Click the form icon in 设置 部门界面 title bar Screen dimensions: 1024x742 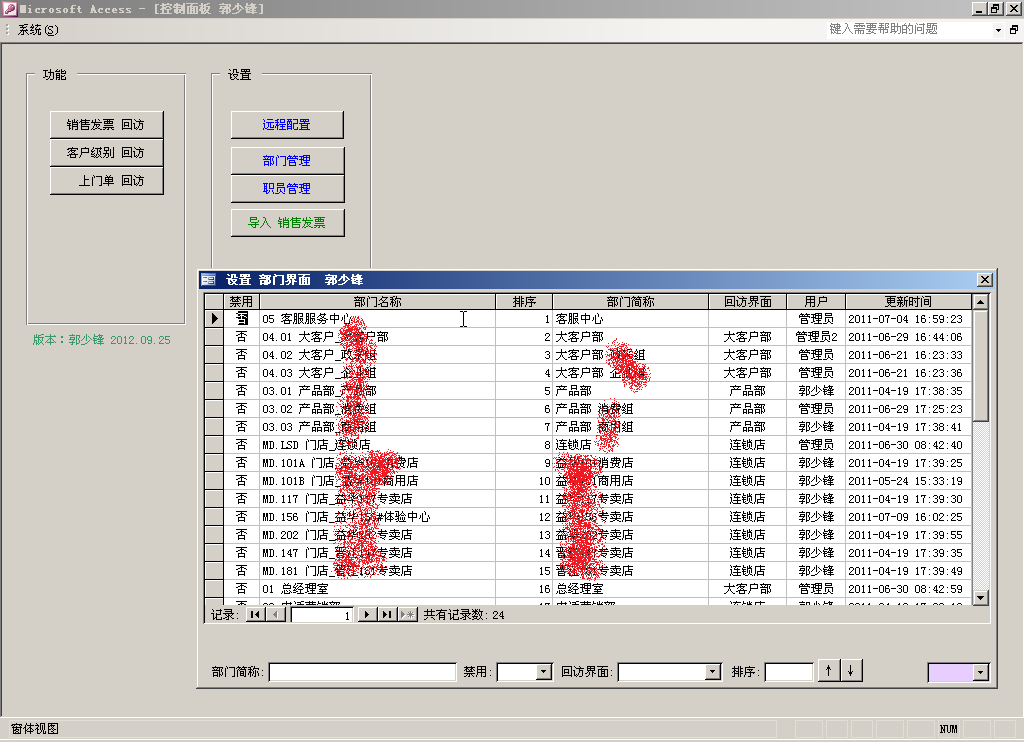[x=209, y=280]
